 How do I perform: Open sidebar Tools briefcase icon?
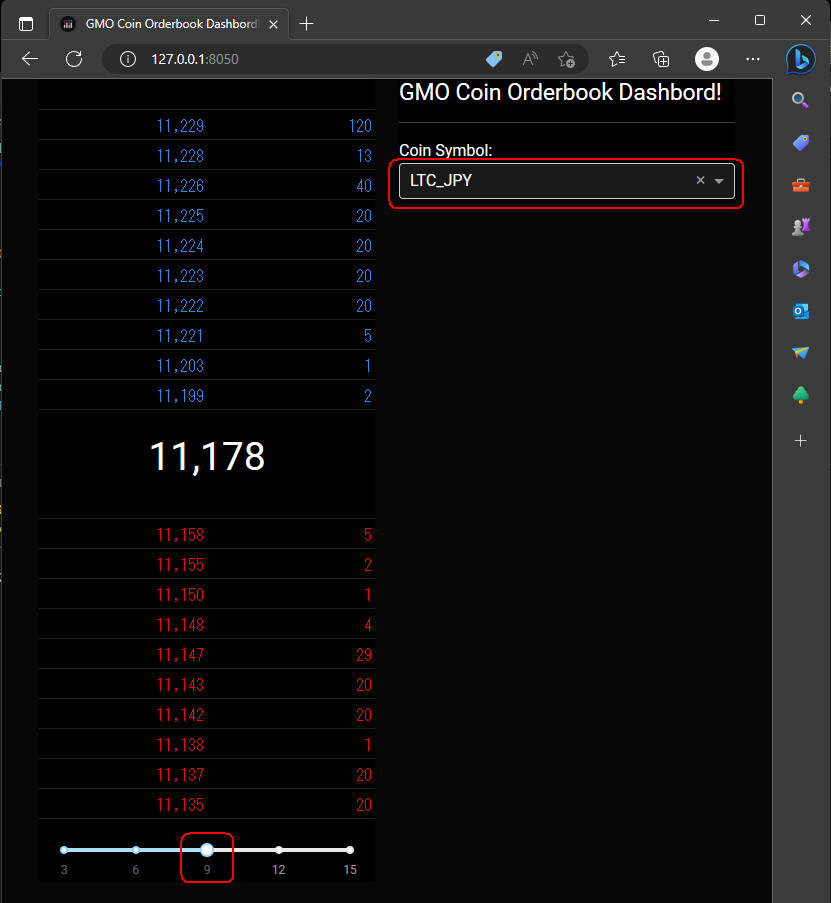pyautogui.click(x=800, y=185)
